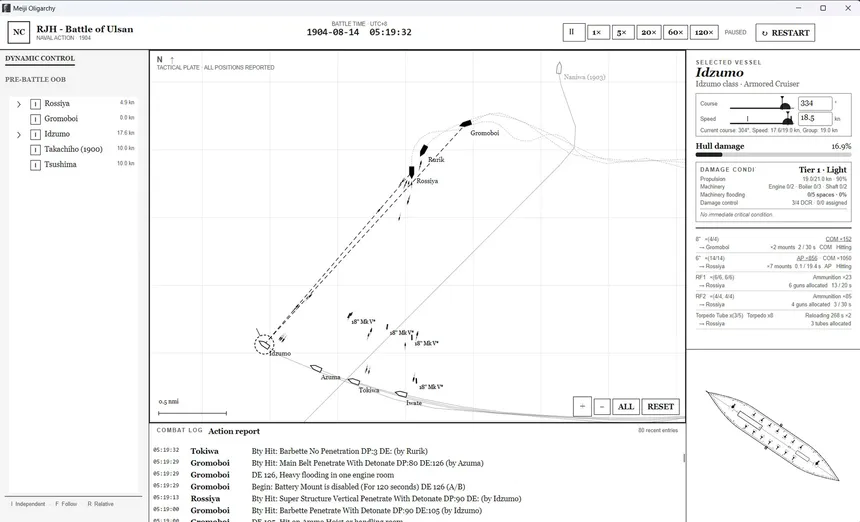Open the Dynamic Control tab

pos(40,59)
